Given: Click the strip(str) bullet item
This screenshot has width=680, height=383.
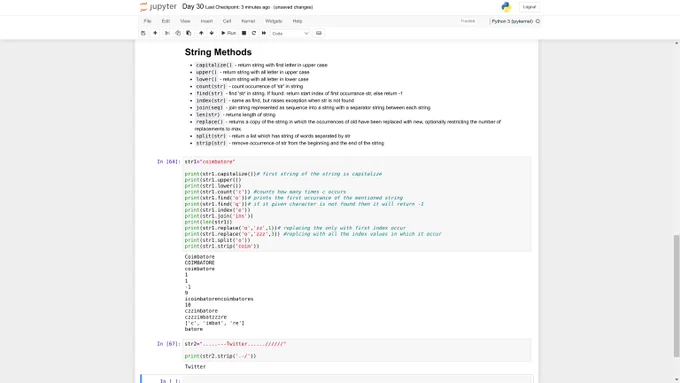Looking at the screenshot, I should point(290,143).
